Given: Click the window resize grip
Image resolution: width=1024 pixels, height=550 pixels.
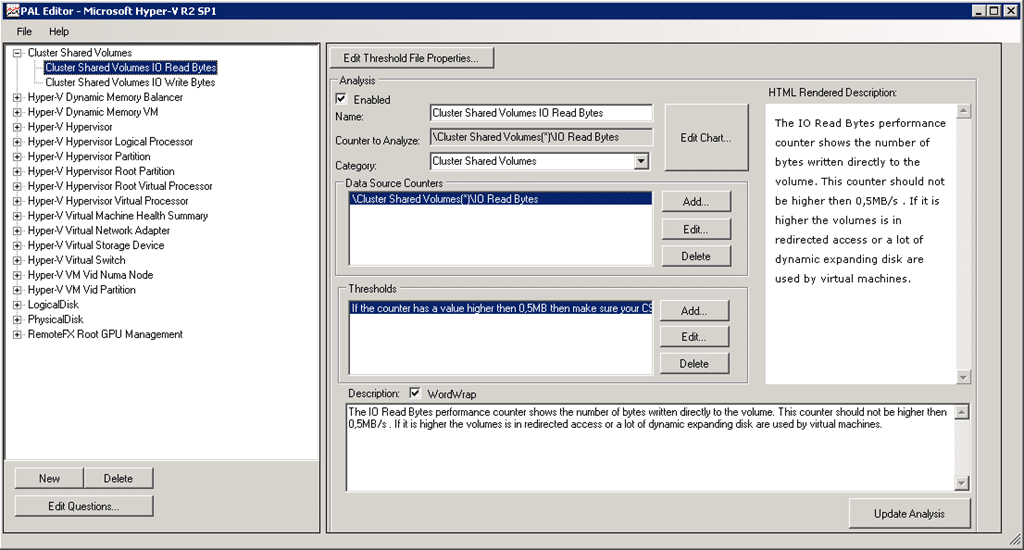Looking at the screenshot, I should (x=1015, y=540).
